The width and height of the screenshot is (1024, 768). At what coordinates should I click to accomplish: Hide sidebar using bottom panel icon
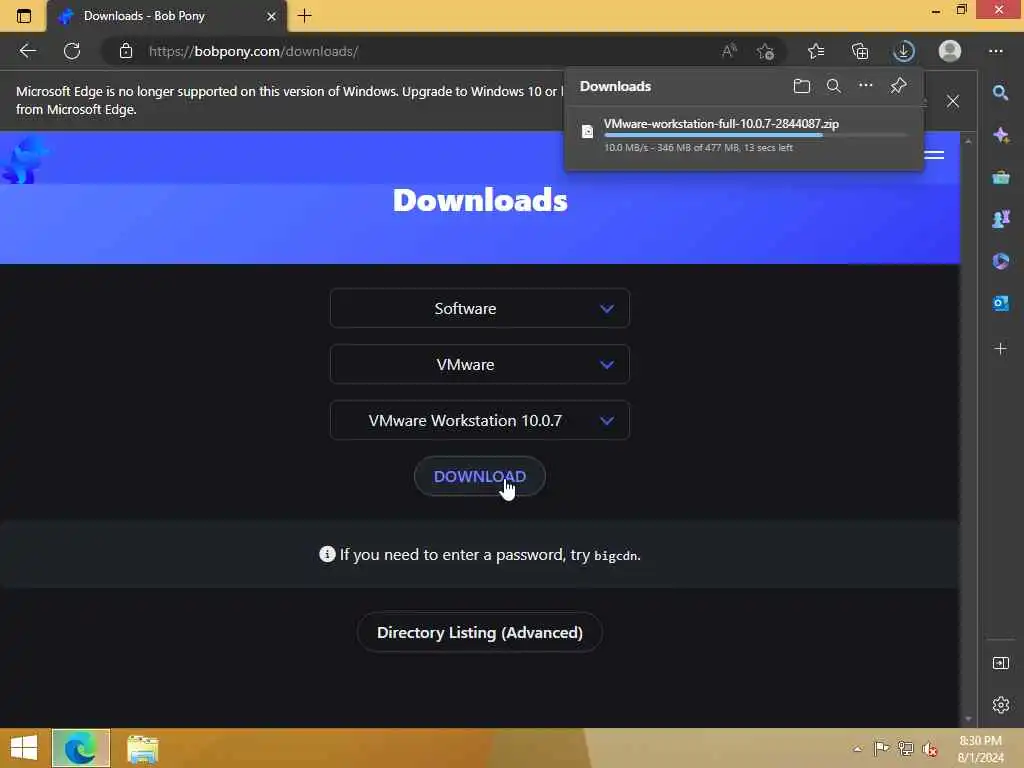1000,664
